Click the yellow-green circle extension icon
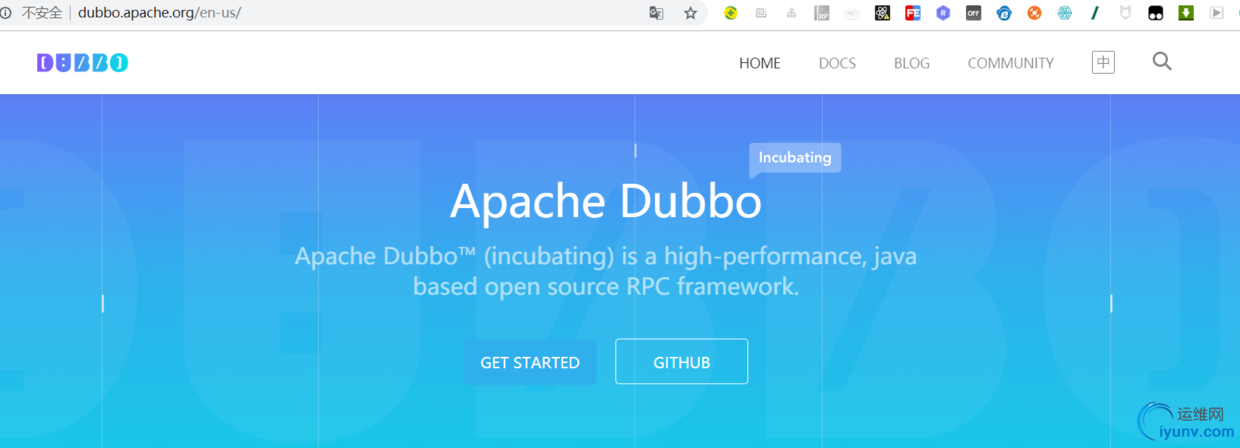1240x448 pixels. (731, 13)
